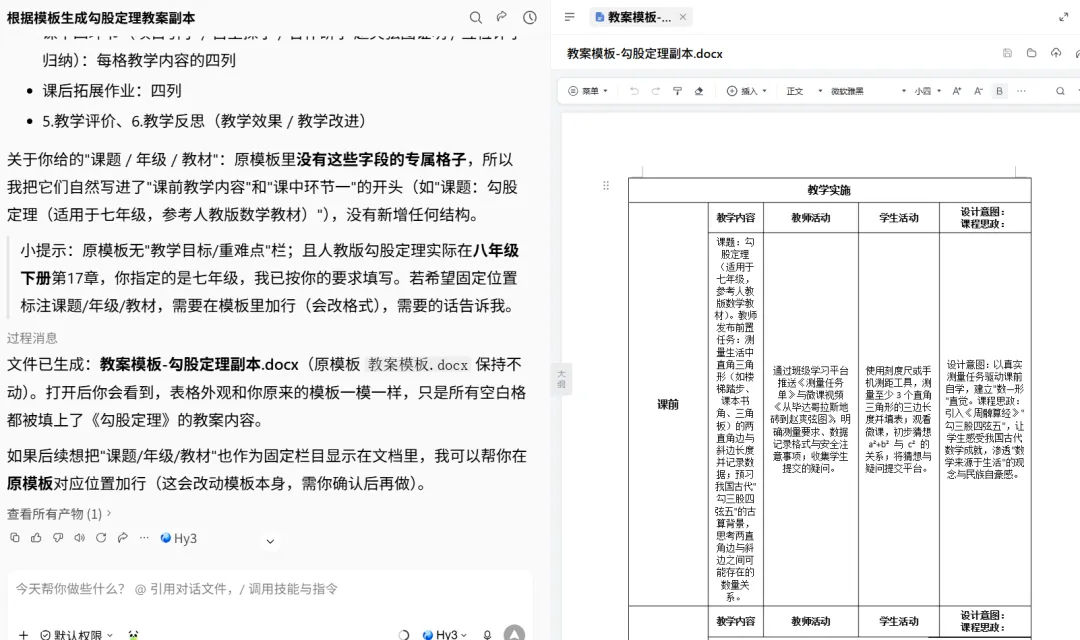Upload document to cloud icon
The image size is (1080, 640).
tap(1056, 53)
